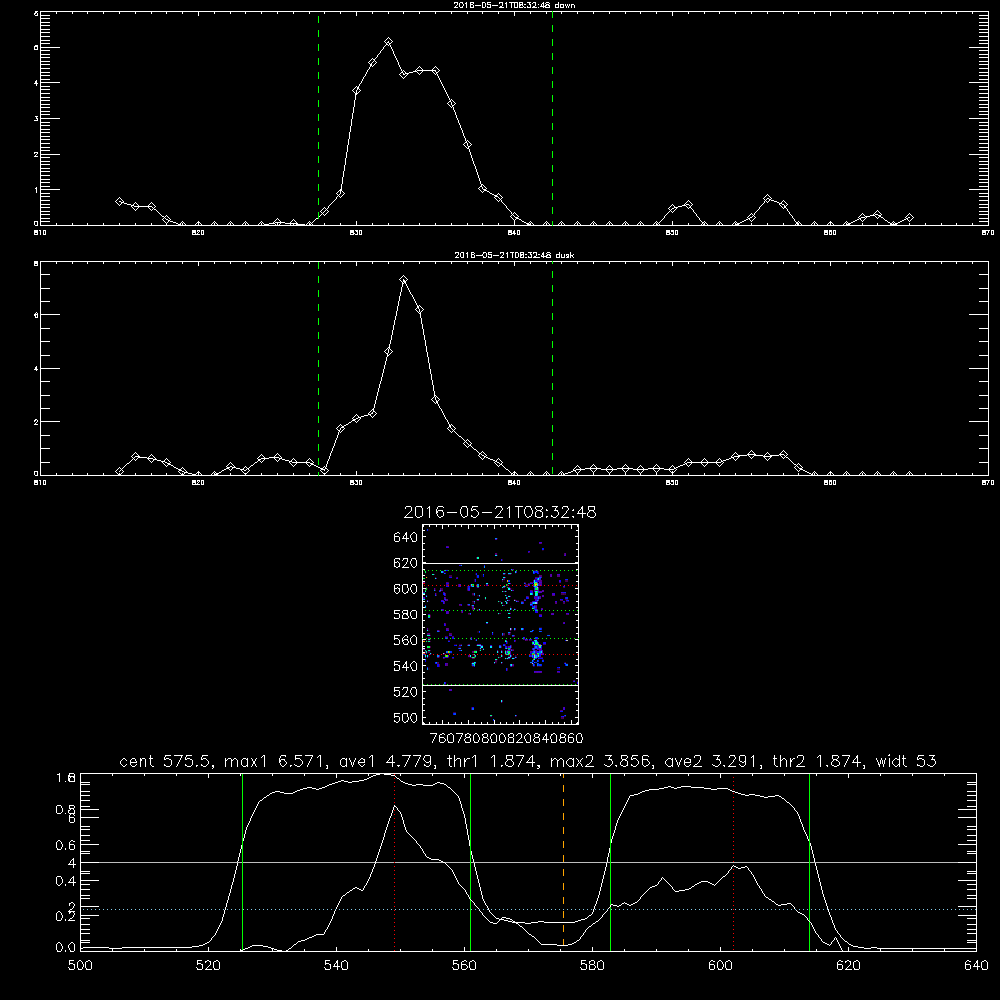Click the dawn plot title text
The height and width of the screenshot is (1000, 1000).
point(514,5)
